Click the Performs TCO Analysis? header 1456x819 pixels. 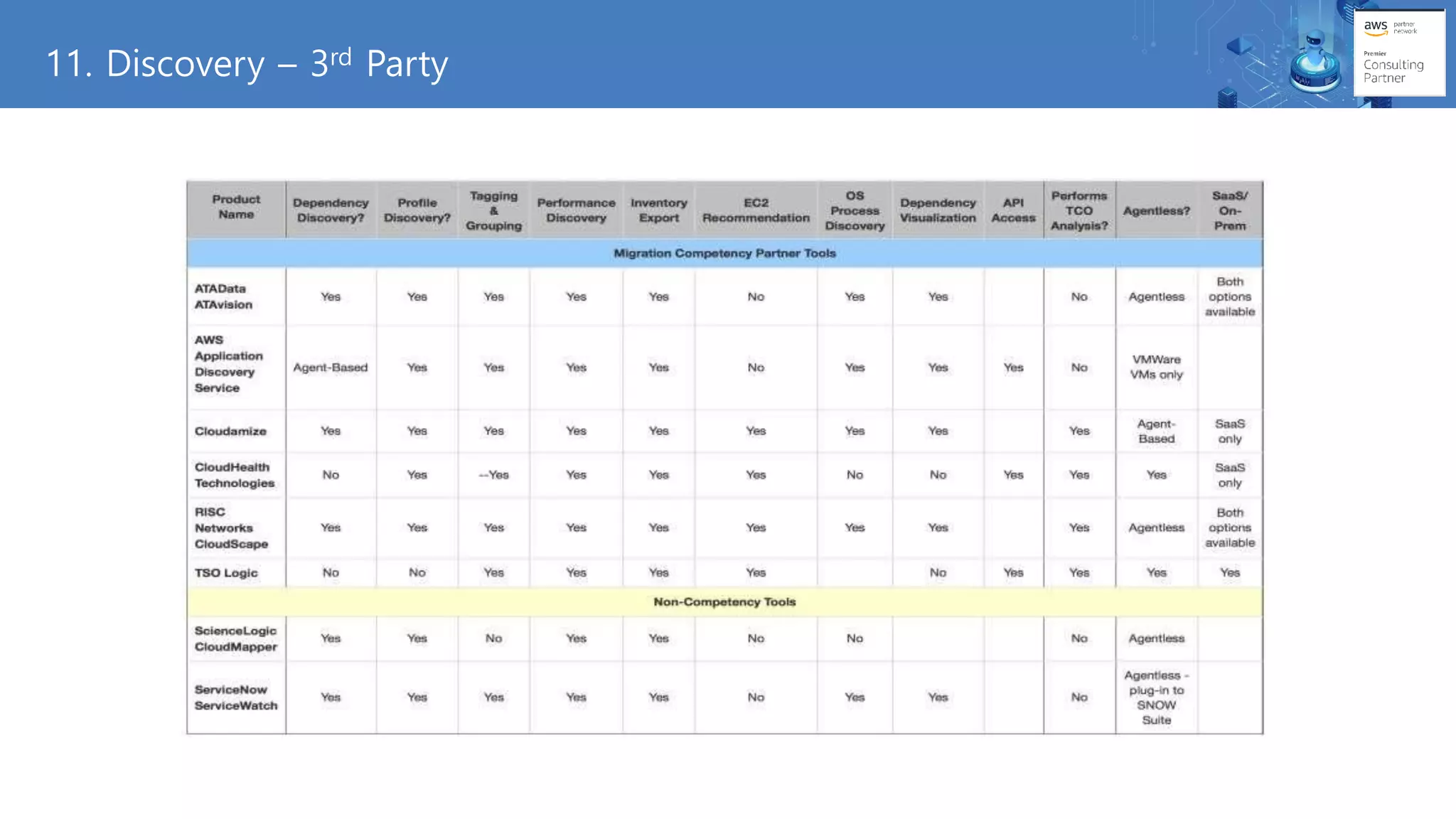click(x=1078, y=210)
